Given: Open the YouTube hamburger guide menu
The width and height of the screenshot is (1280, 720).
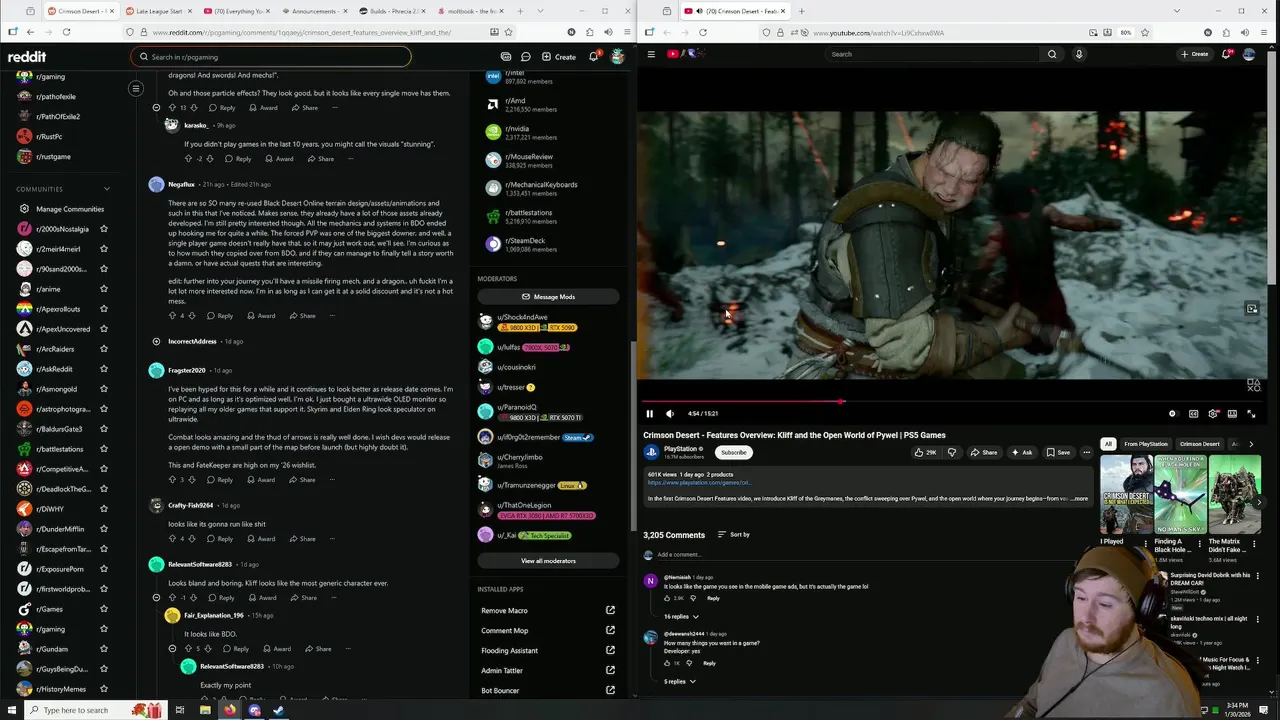Looking at the screenshot, I should click(651, 54).
